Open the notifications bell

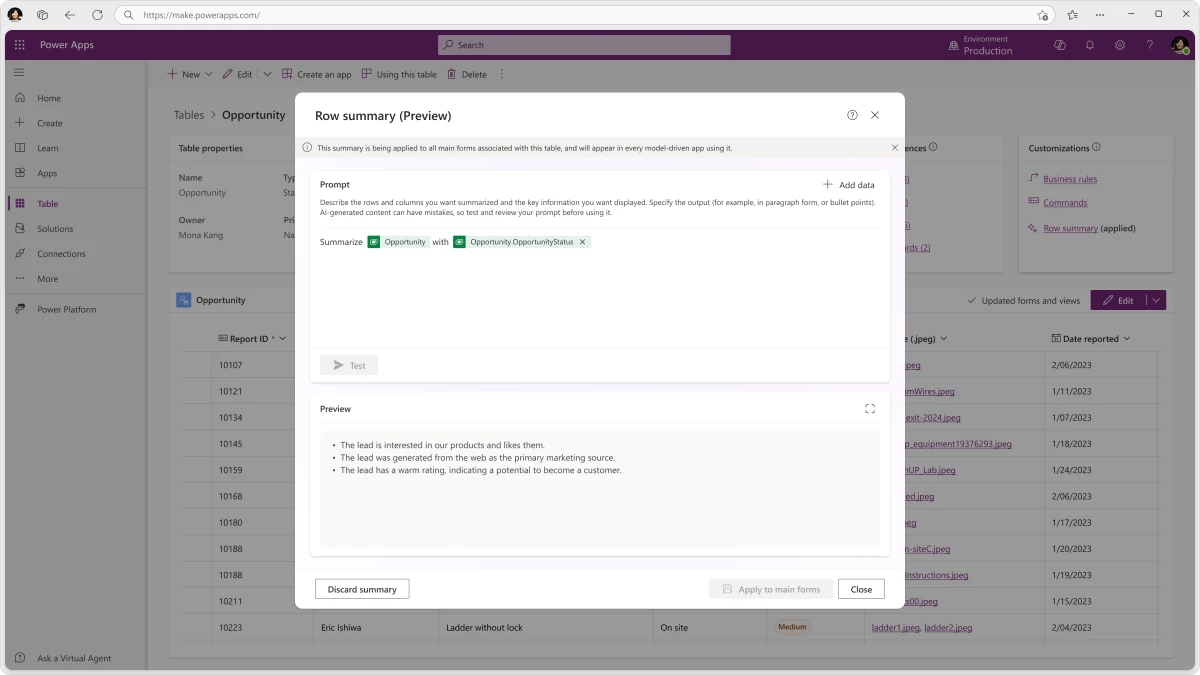click(x=1089, y=45)
